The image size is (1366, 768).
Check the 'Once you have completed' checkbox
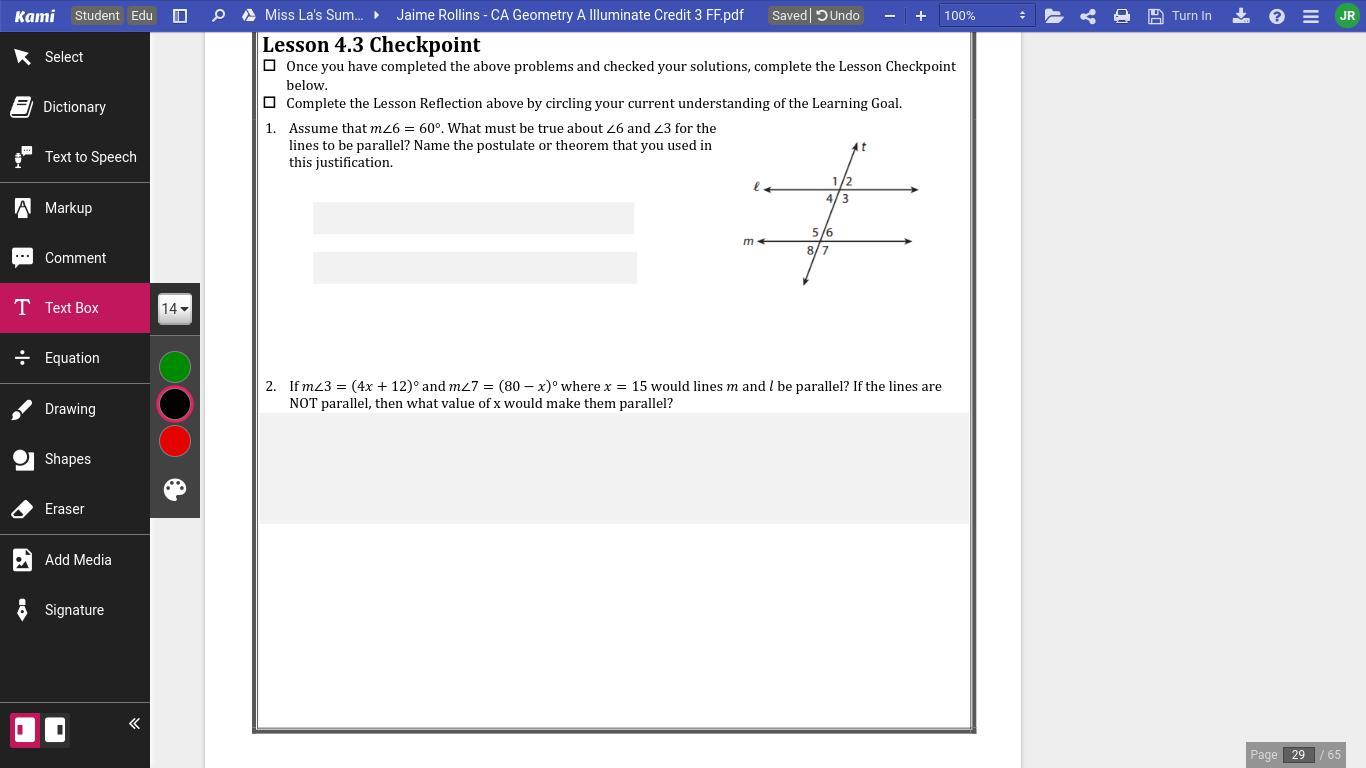pyautogui.click(x=269, y=66)
